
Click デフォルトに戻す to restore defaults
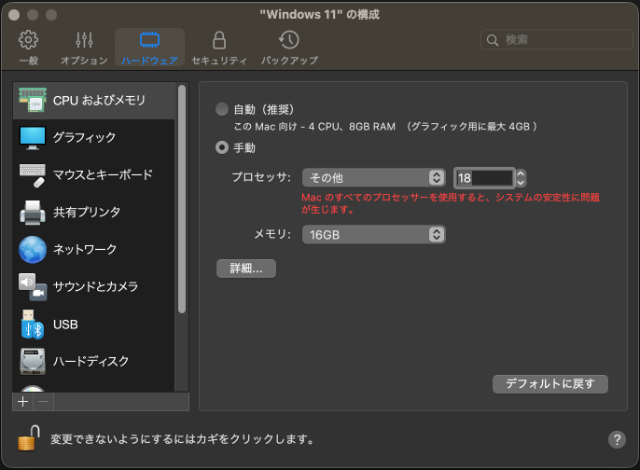pyautogui.click(x=550, y=384)
